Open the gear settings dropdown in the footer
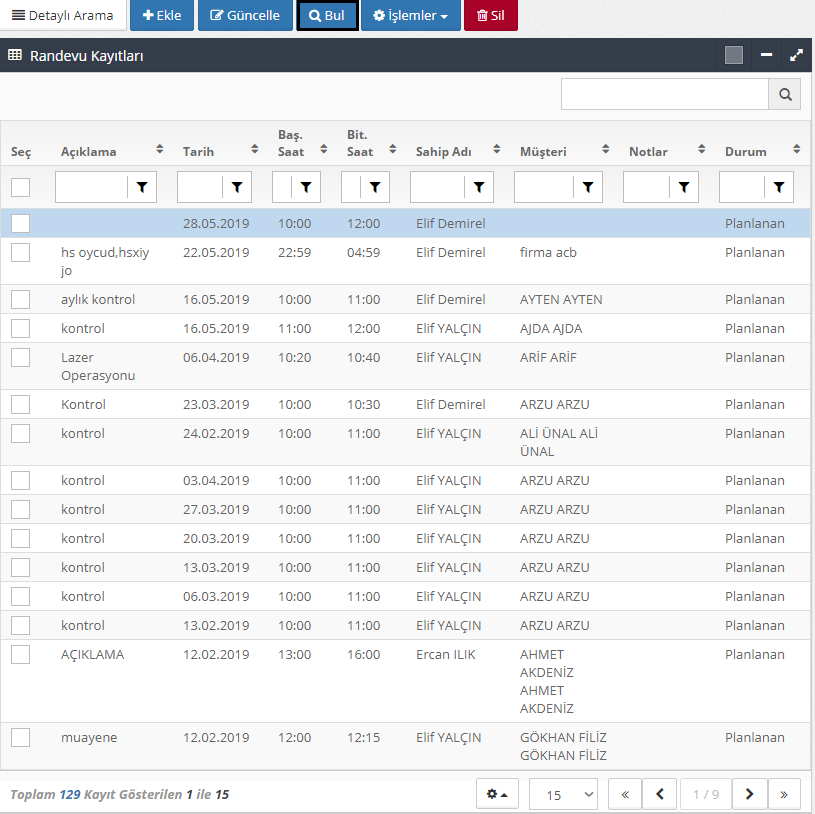 pyautogui.click(x=497, y=794)
